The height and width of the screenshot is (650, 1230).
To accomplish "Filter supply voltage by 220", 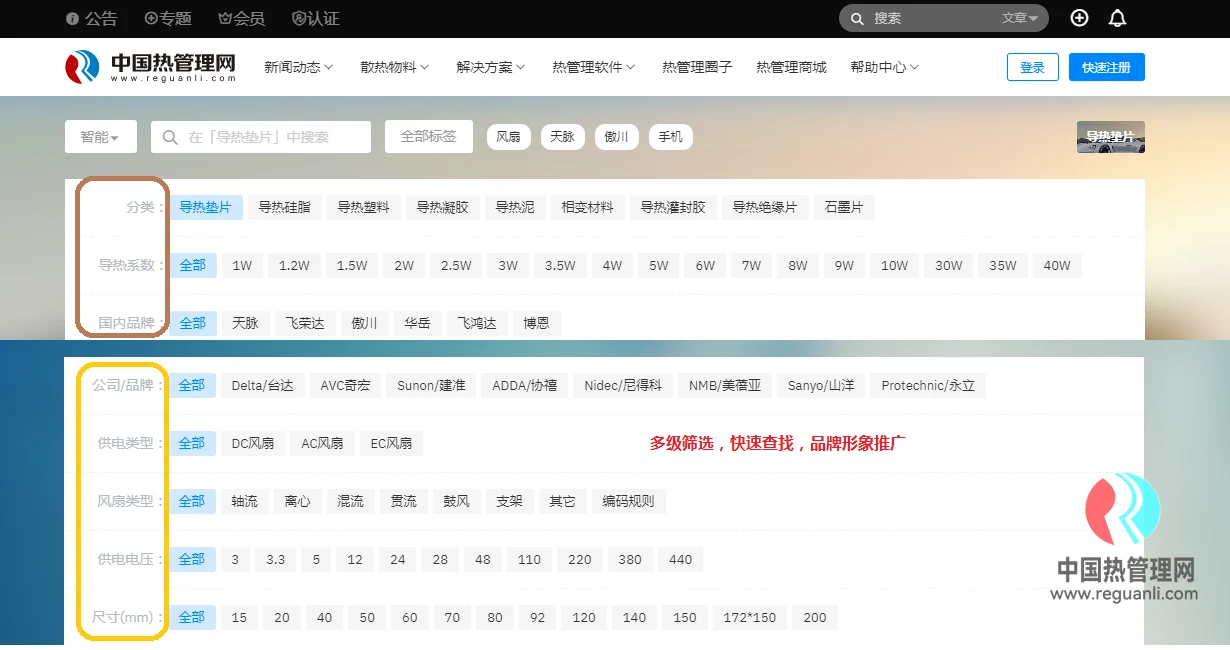I will pos(580,559).
